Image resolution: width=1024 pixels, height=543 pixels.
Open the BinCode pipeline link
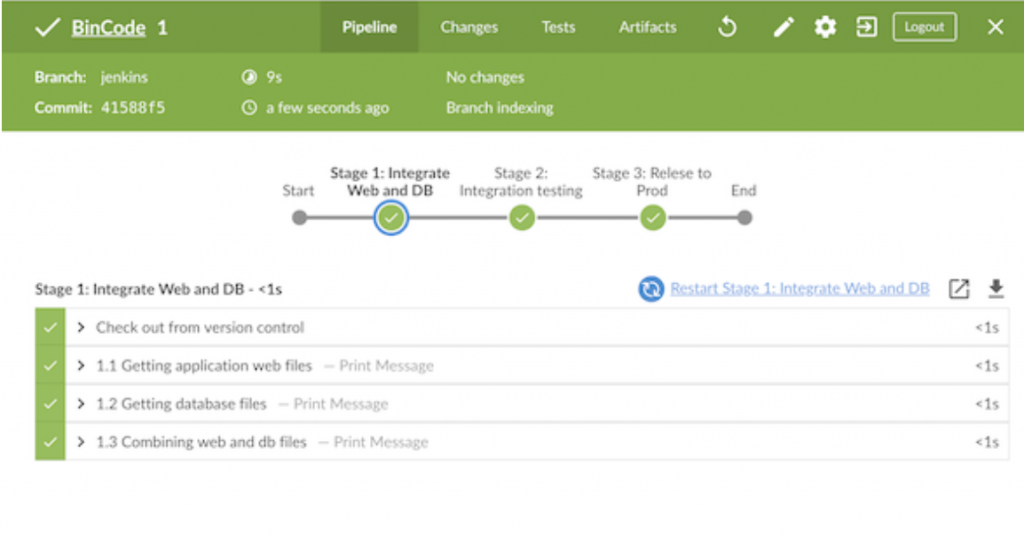click(x=108, y=27)
